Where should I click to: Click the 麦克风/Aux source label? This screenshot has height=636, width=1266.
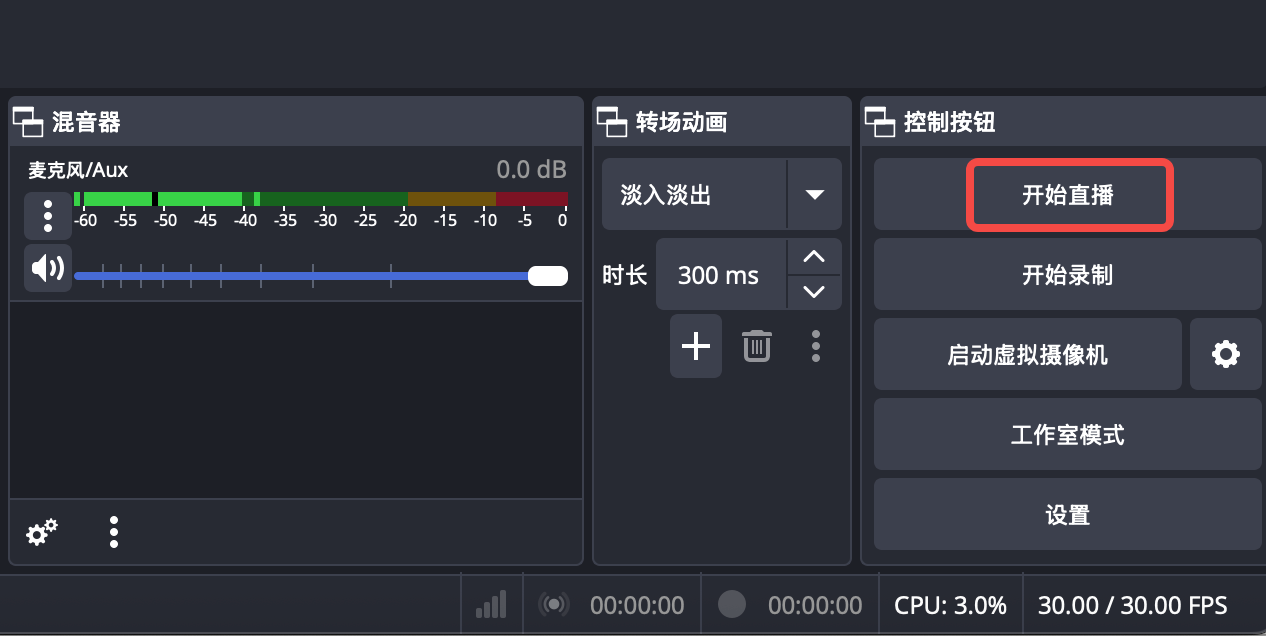click(x=78, y=170)
